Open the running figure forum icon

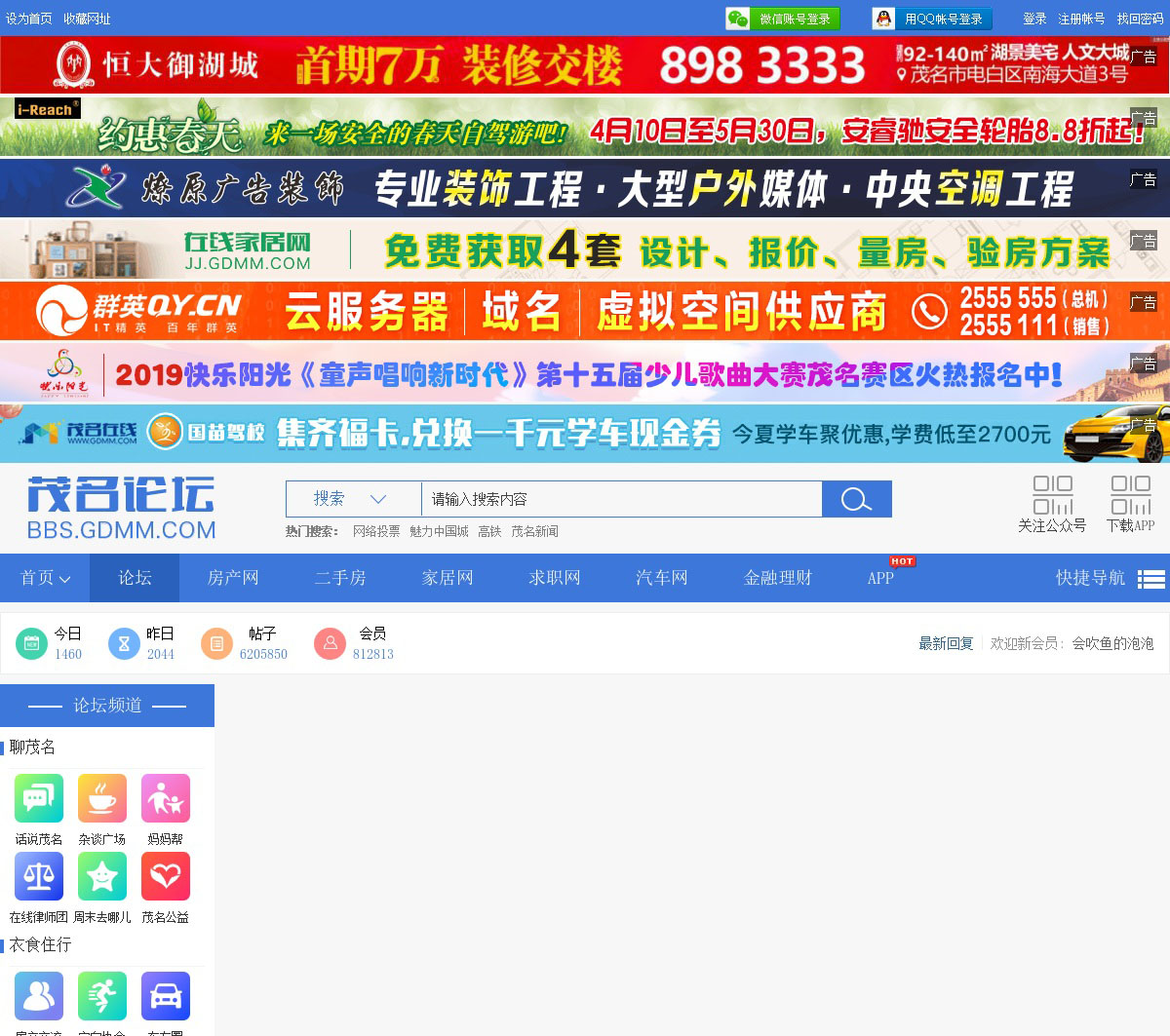pyautogui.click(x=102, y=996)
